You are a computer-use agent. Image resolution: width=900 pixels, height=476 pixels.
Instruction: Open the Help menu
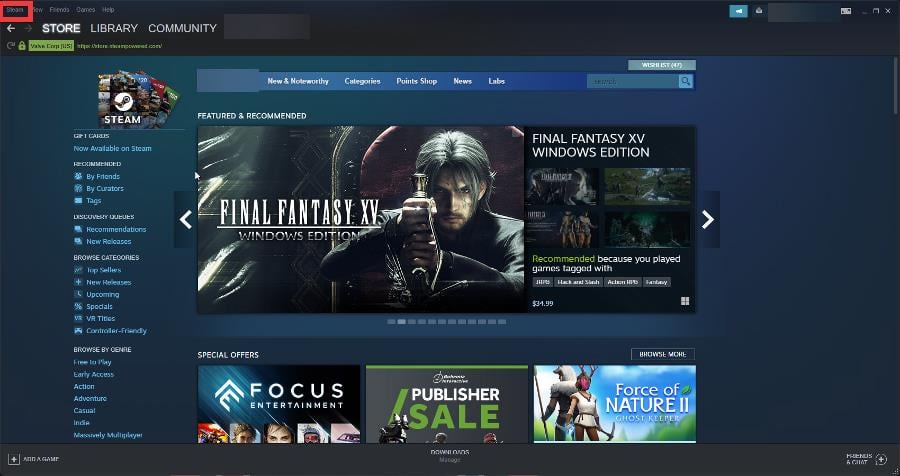(x=108, y=10)
